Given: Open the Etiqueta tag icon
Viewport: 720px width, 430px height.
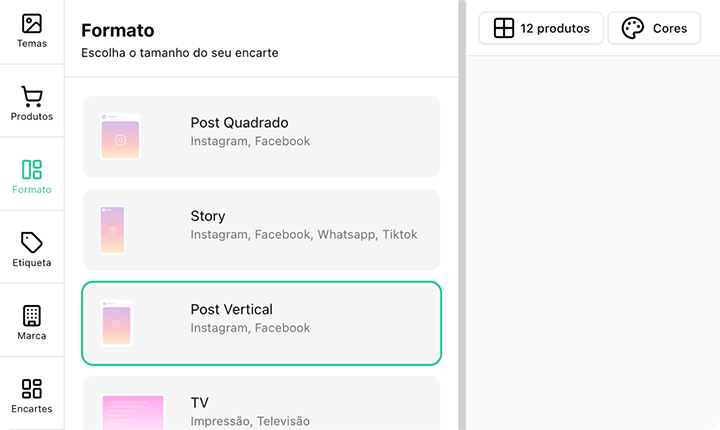Looking at the screenshot, I should point(32,243).
